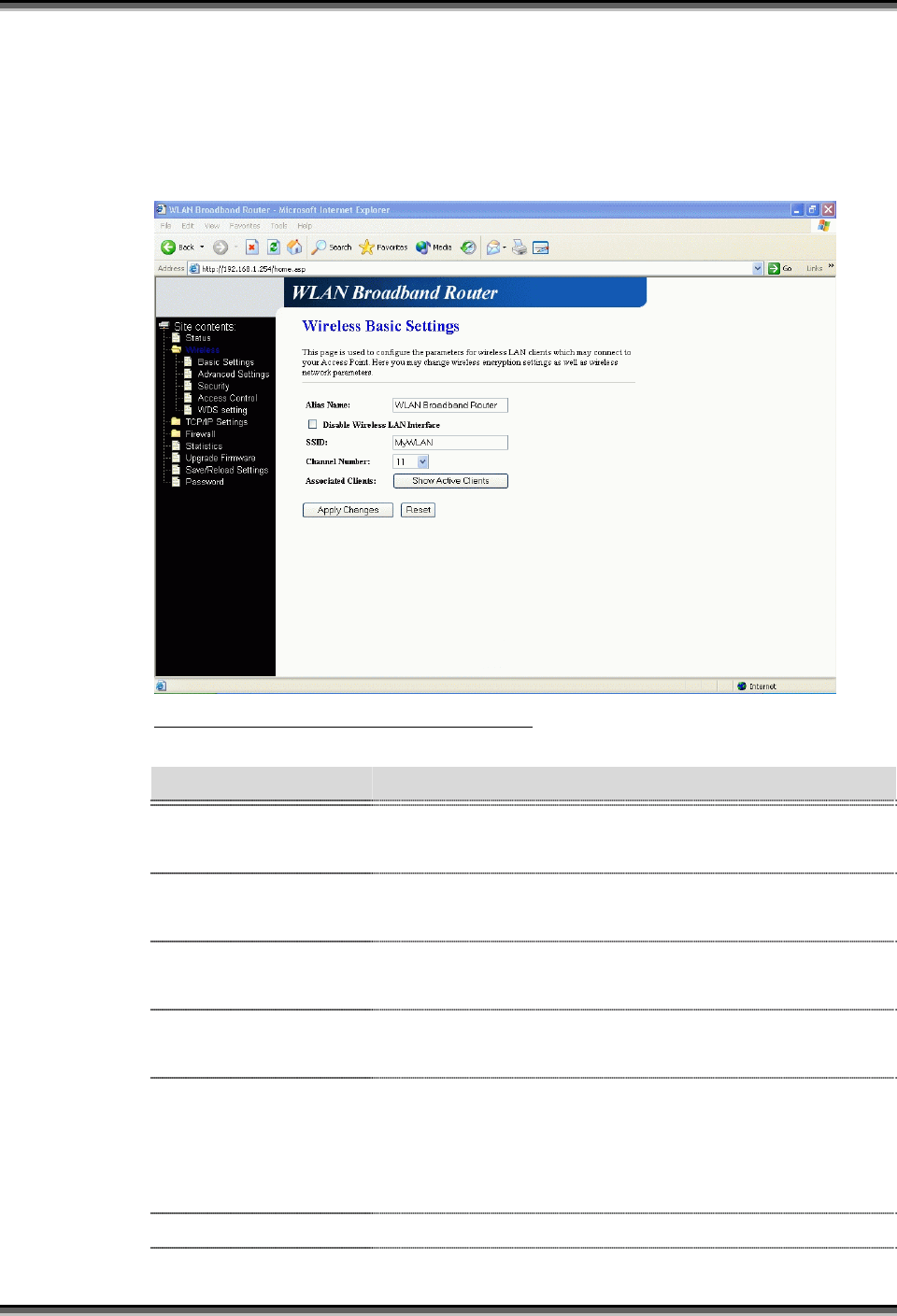Expand the Links toolbar chevron
This screenshot has width=897, height=1316.
831,267
